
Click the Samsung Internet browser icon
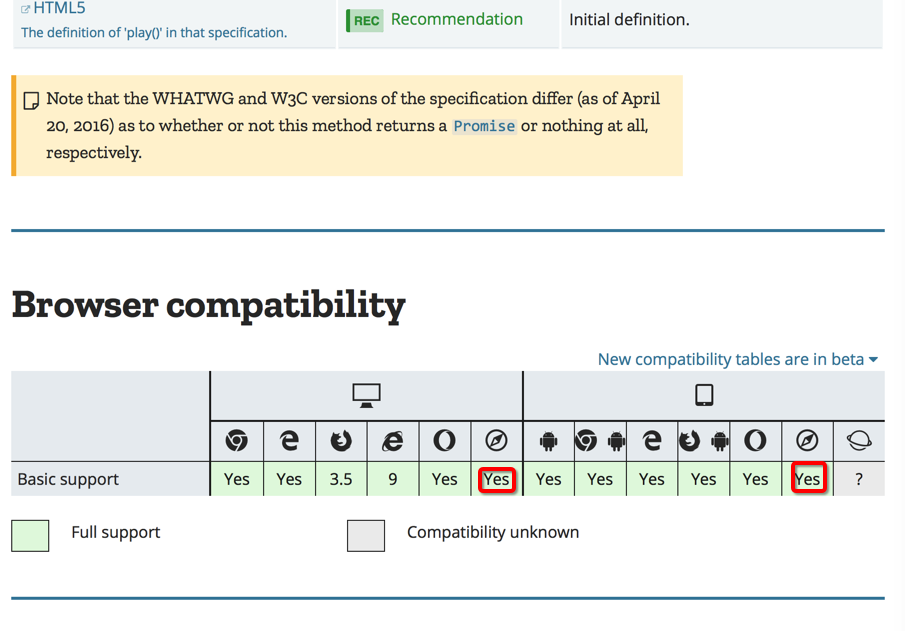click(859, 441)
